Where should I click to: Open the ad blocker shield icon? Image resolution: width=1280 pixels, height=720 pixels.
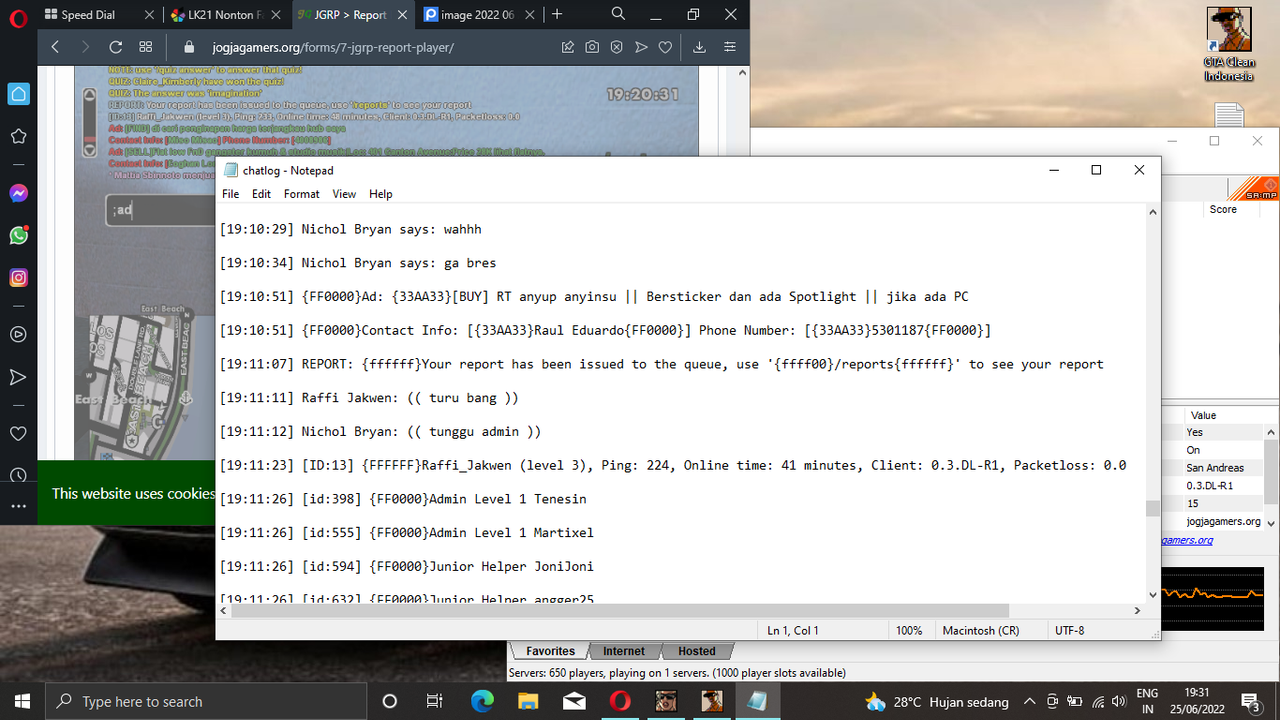[x=617, y=47]
